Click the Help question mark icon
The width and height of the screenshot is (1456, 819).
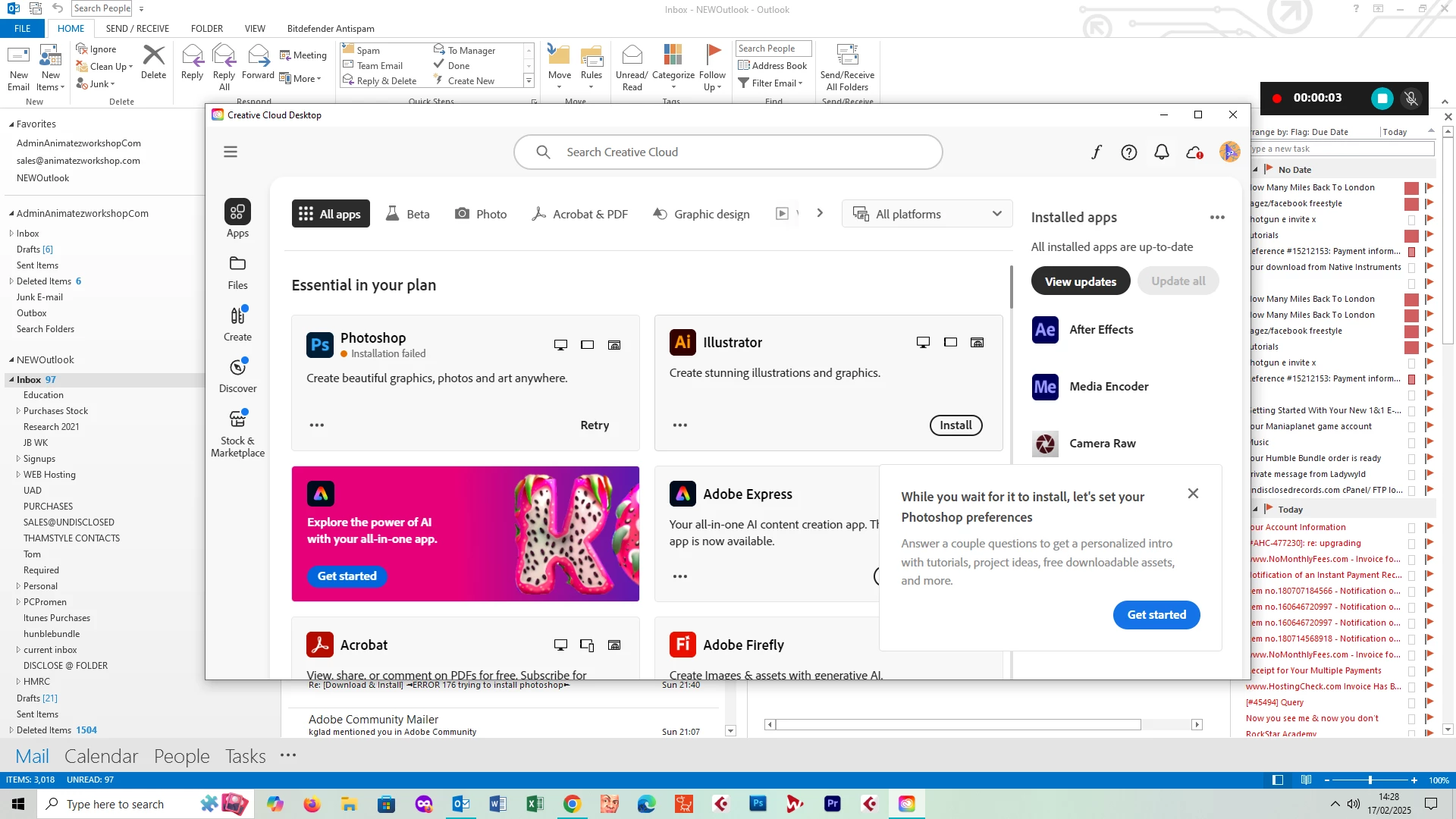coord(1128,152)
